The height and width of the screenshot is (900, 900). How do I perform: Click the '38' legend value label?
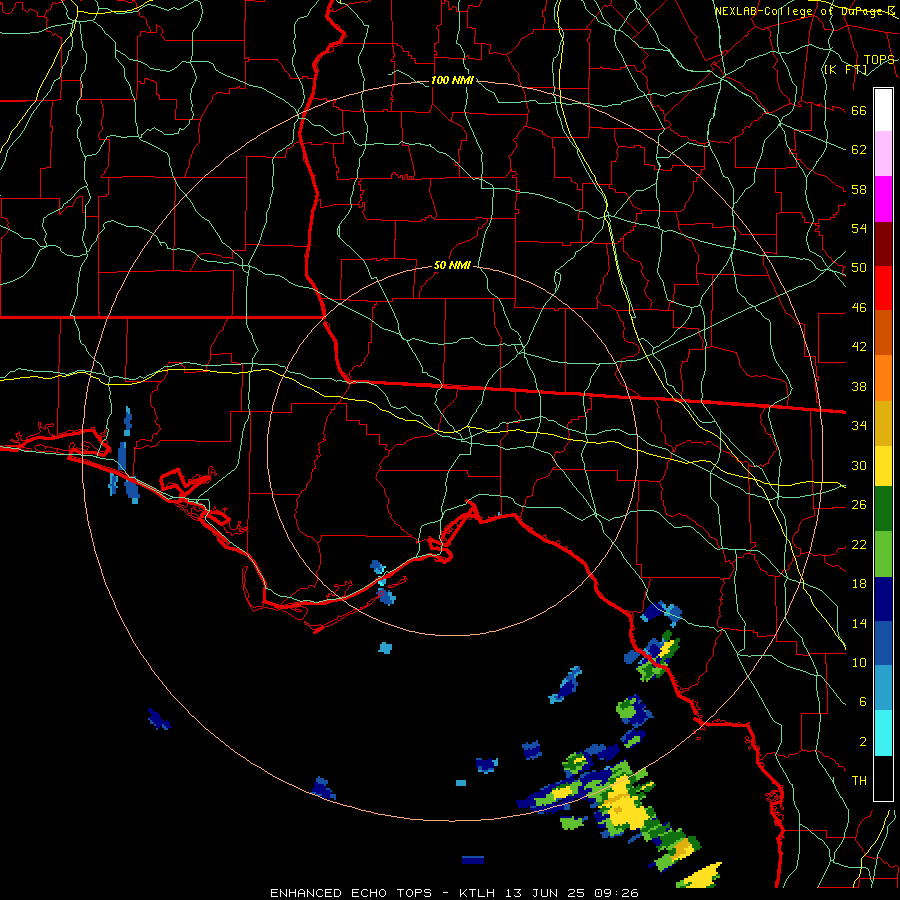[x=859, y=386]
